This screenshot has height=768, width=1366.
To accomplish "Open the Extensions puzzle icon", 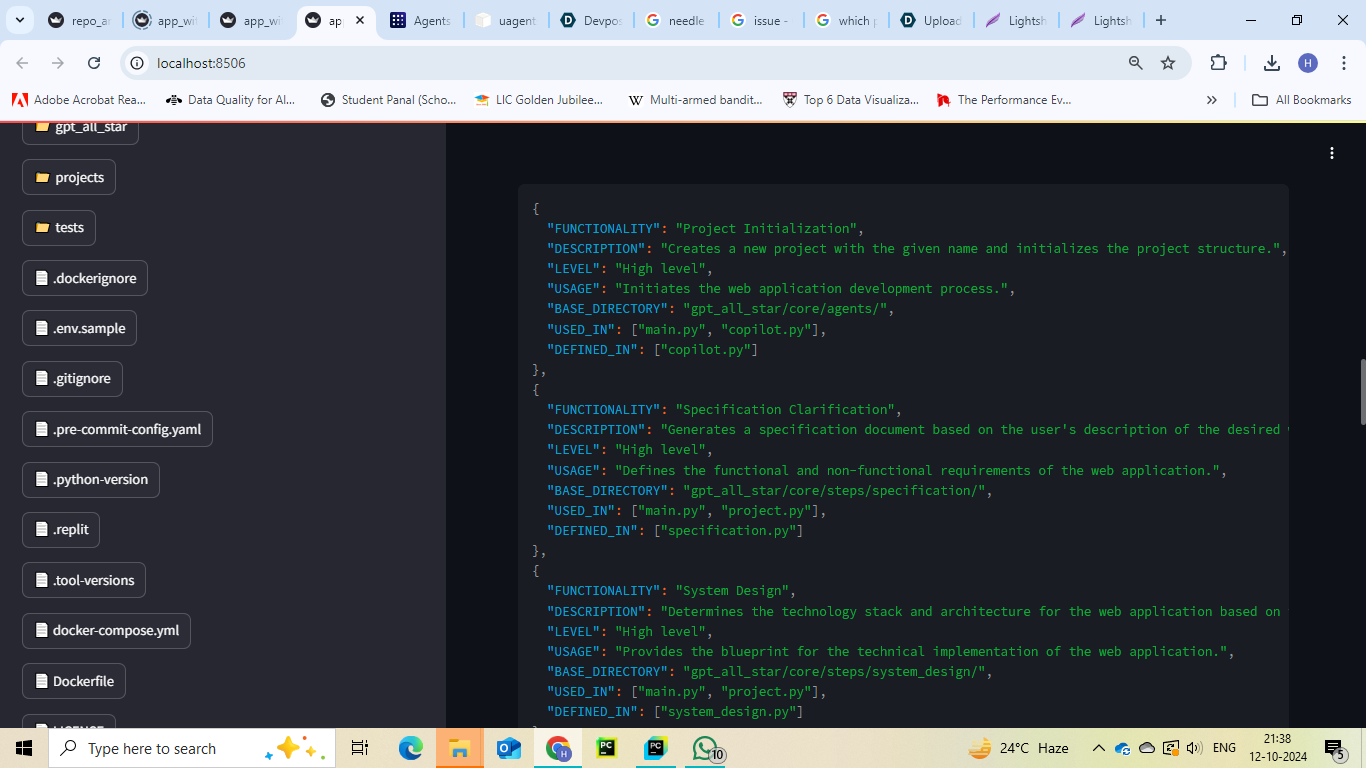I will click(1218, 63).
